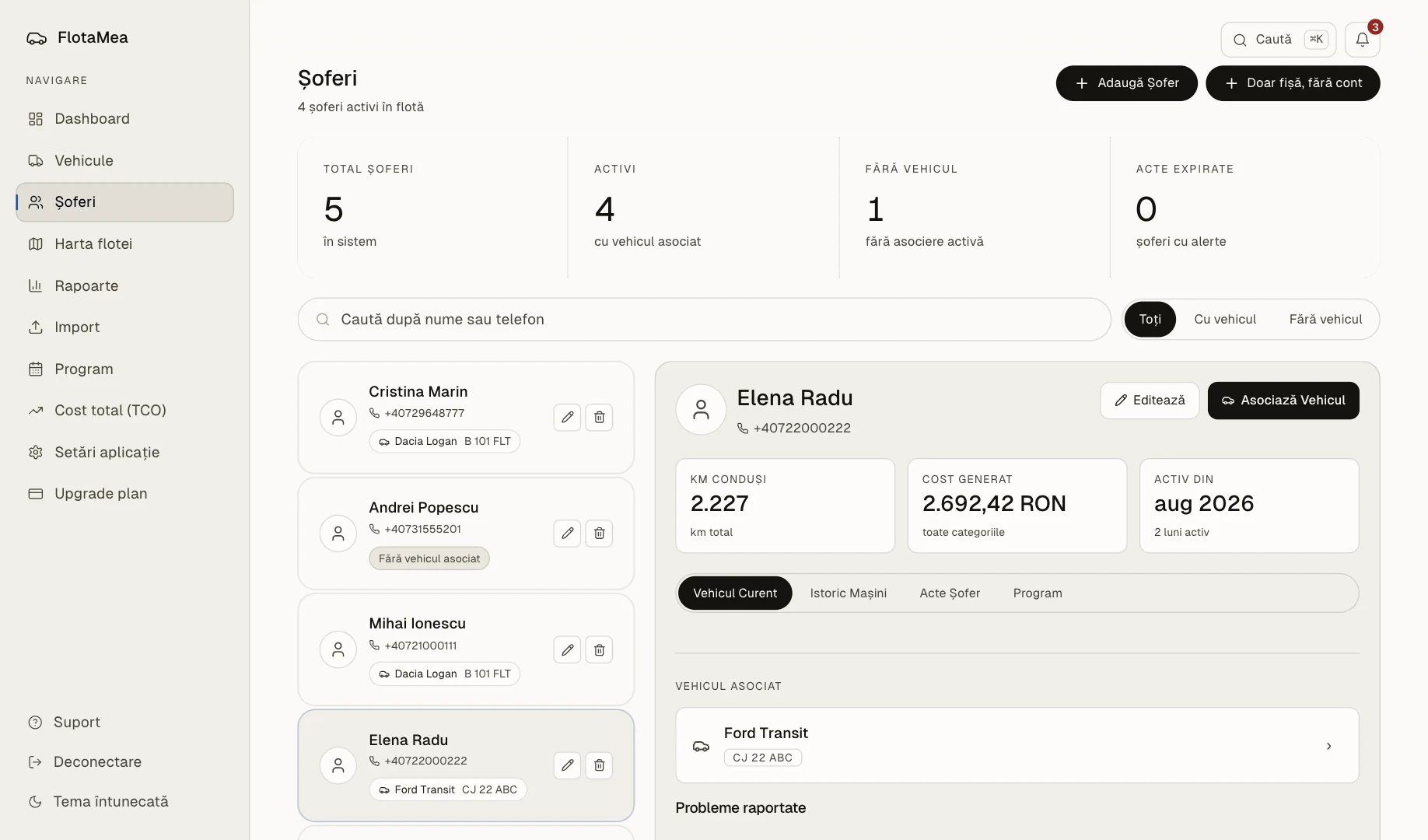Open the top Caută search box
Viewport: 1428px width, 840px height.
[x=1278, y=40]
